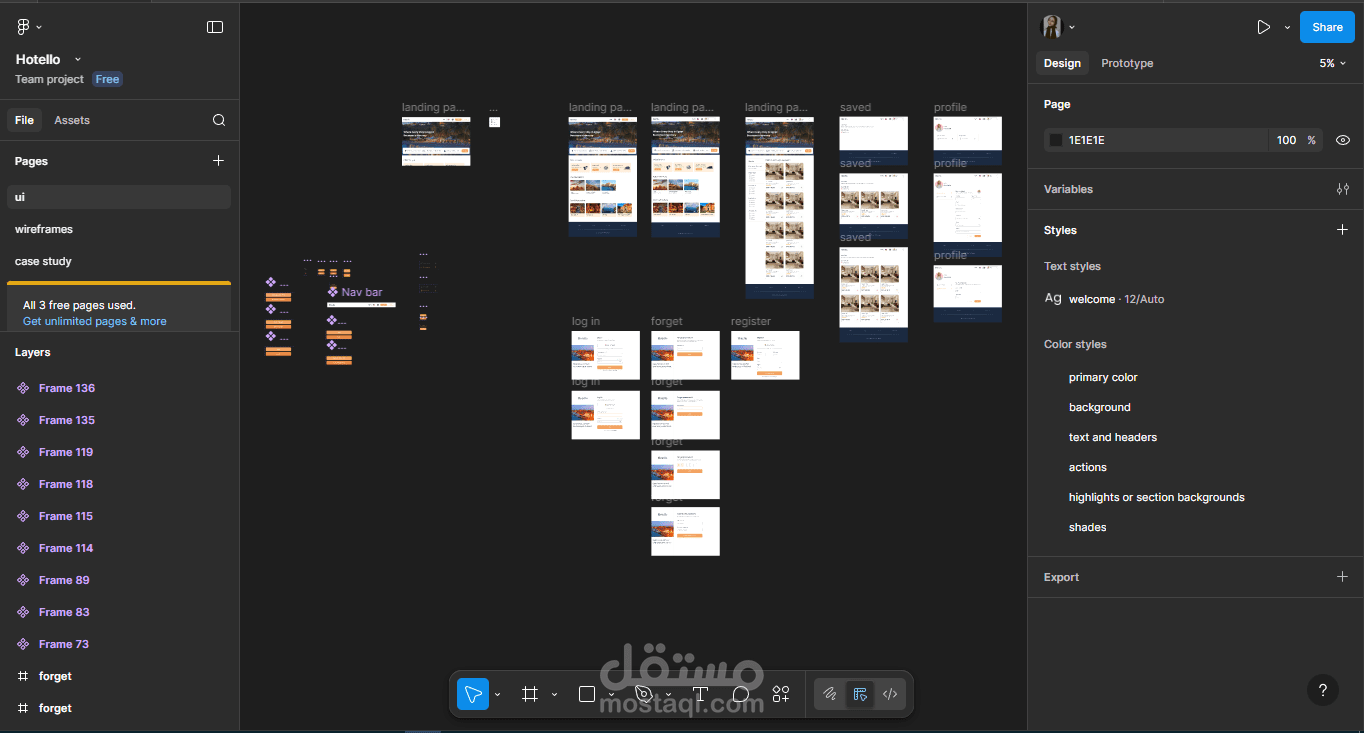1364x733 pixels.
Task: Switch to Dev Mode code icon
Action: click(889, 694)
